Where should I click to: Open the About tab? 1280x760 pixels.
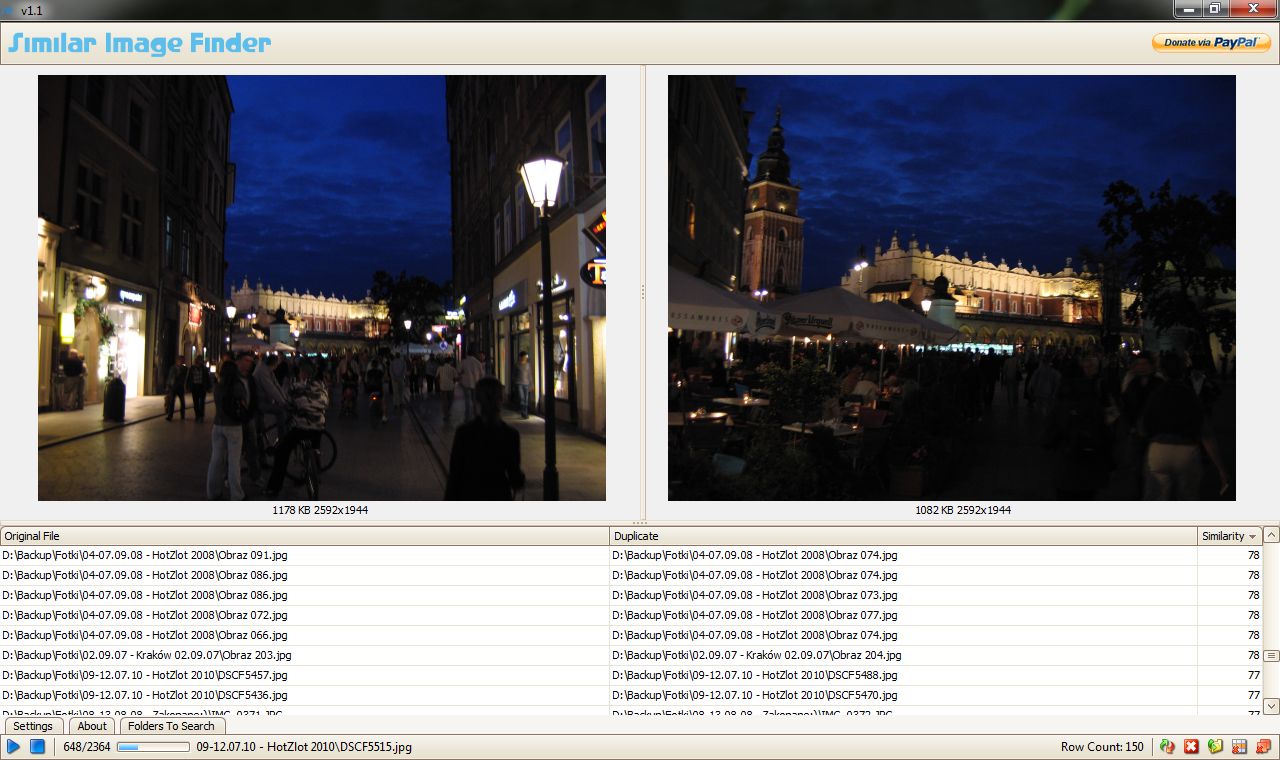point(92,726)
